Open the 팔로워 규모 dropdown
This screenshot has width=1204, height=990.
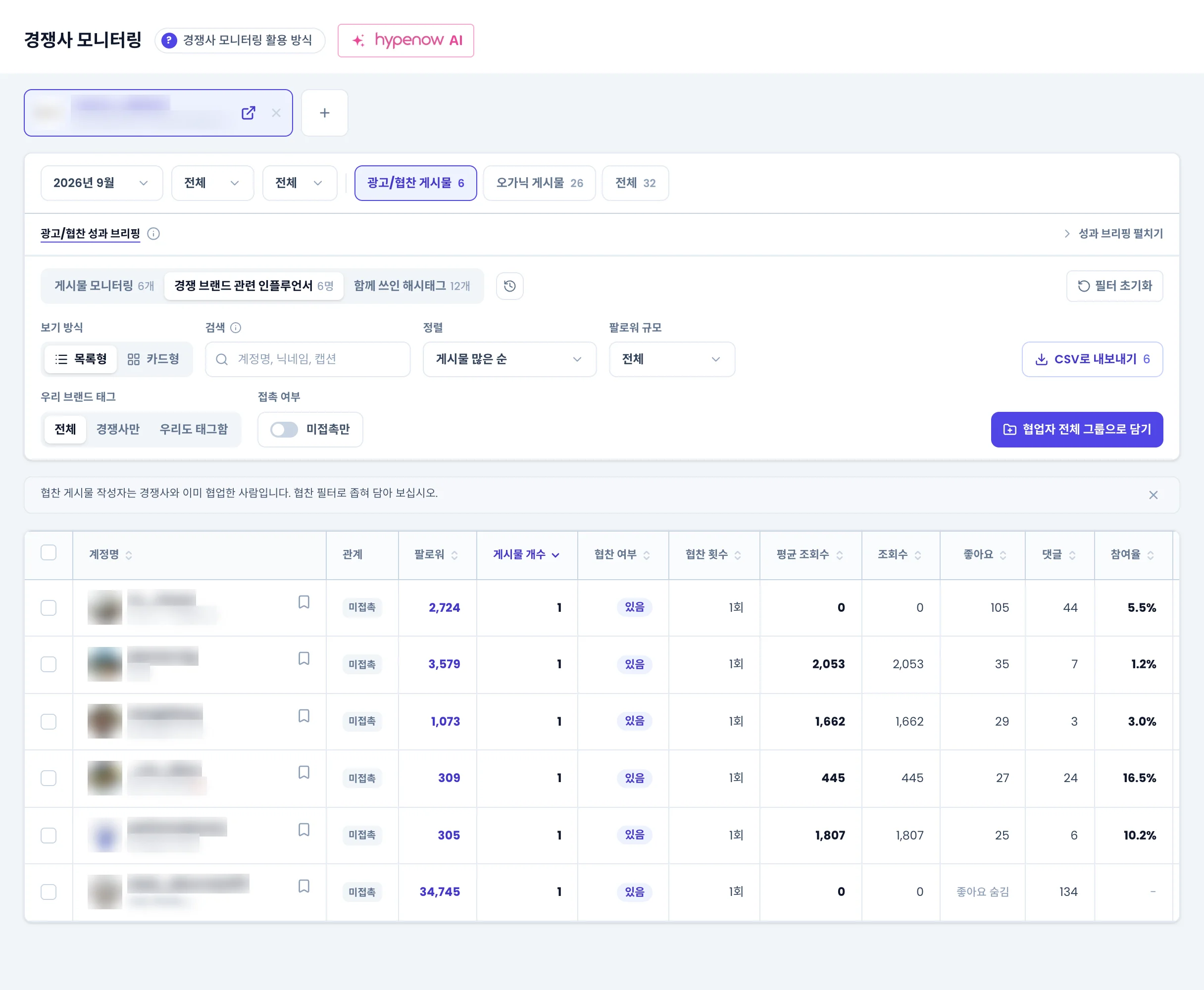(x=672, y=359)
